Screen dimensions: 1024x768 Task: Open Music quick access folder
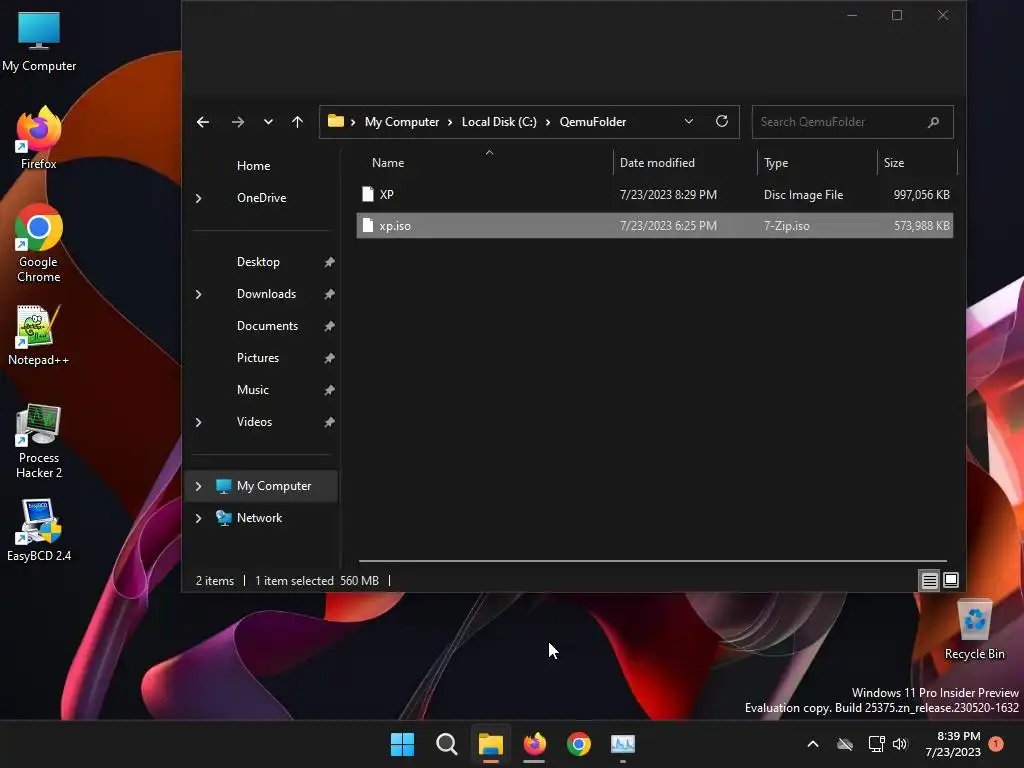pyautogui.click(x=253, y=390)
